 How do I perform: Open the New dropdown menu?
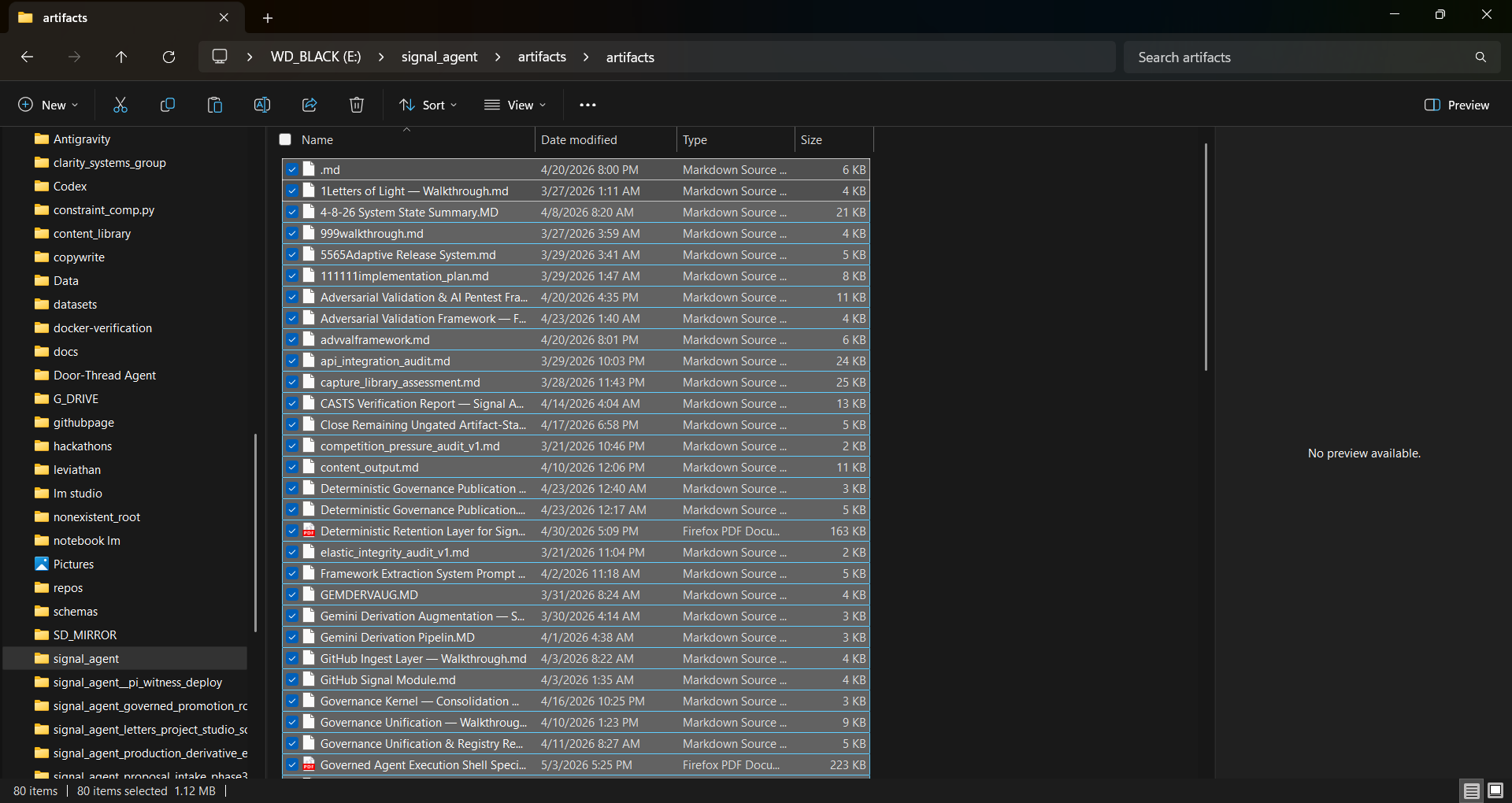click(48, 105)
